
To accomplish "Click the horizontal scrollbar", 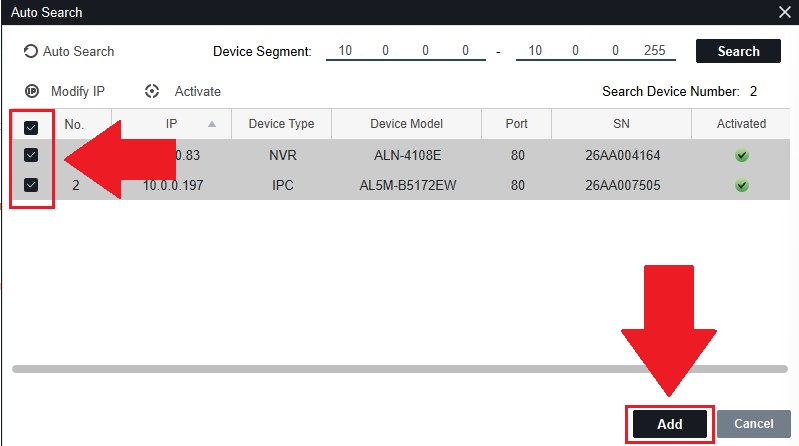I will (400, 369).
